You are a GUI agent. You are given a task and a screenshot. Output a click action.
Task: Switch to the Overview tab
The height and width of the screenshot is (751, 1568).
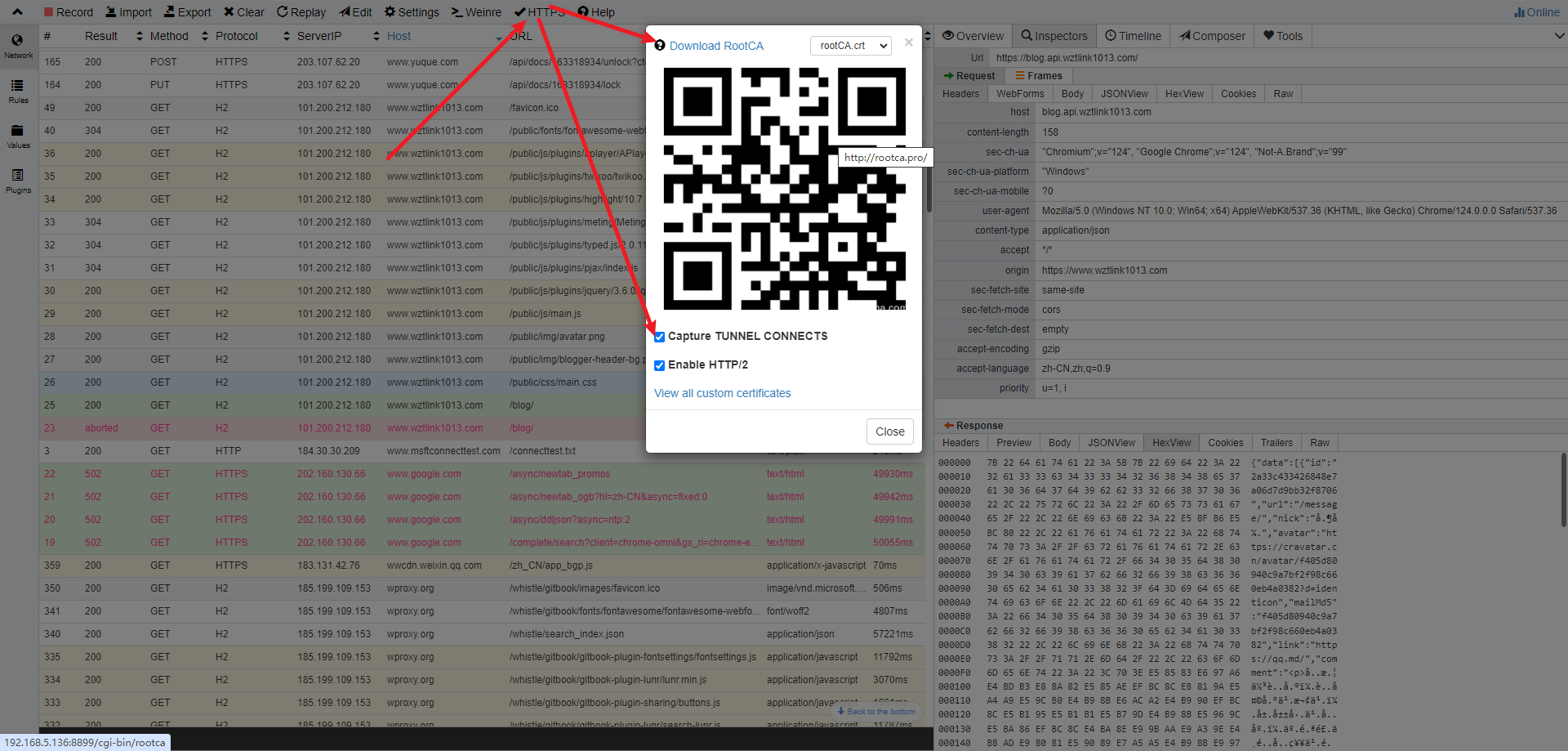pos(973,36)
